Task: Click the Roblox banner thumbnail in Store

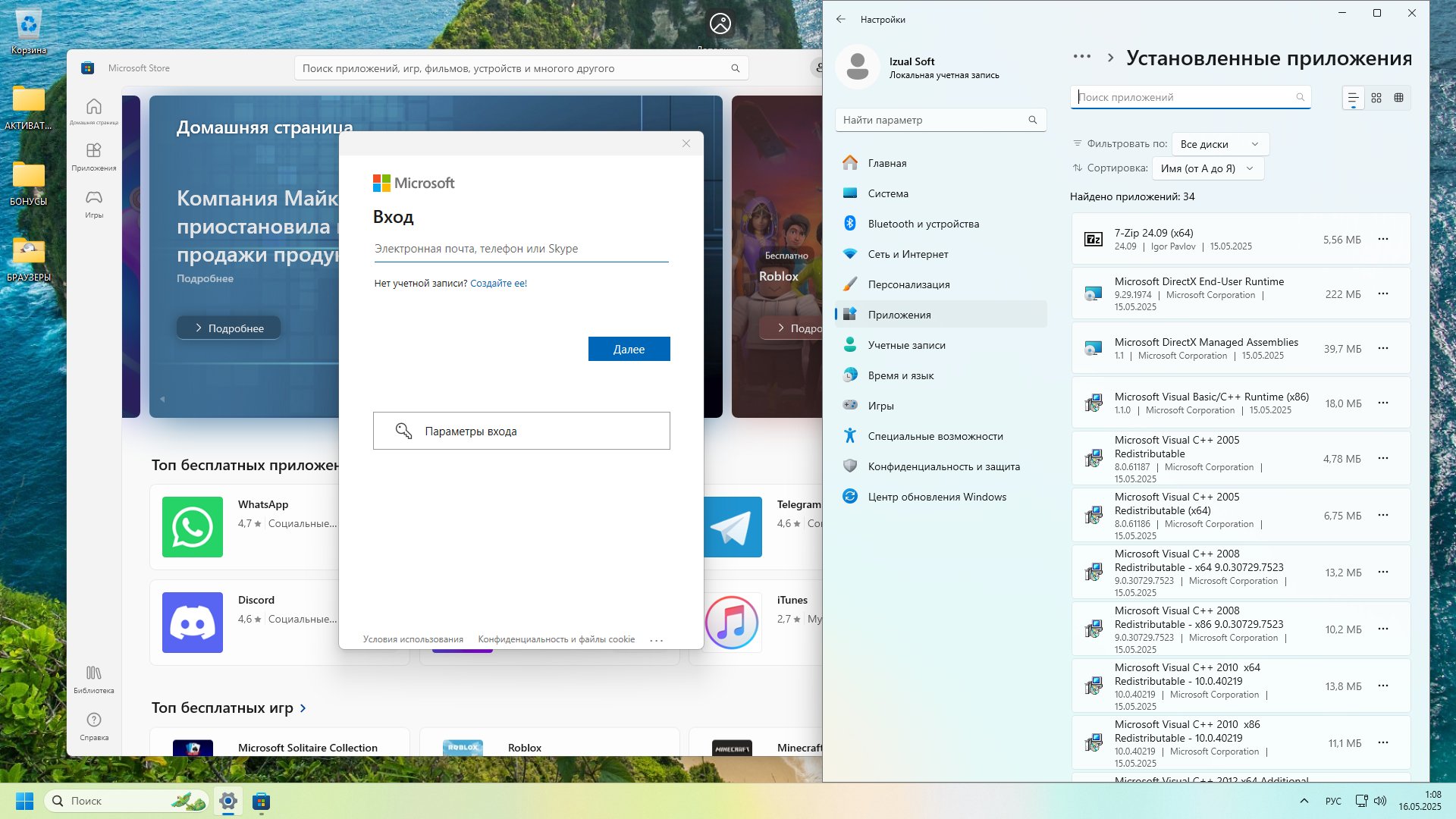Action: (777, 256)
